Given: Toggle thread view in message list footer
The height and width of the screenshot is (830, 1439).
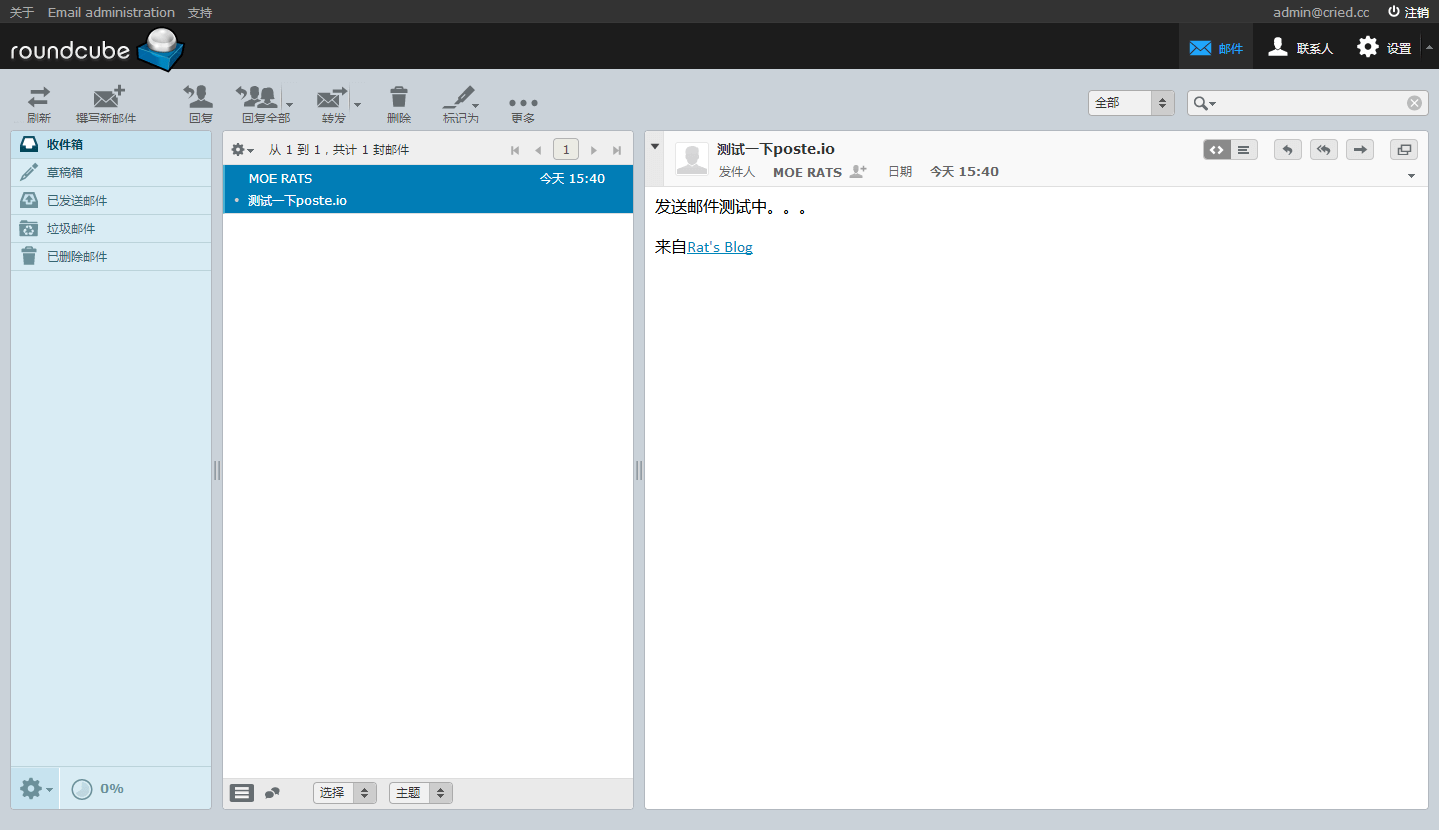Looking at the screenshot, I should pyautogui.click(x=272, y=793).
